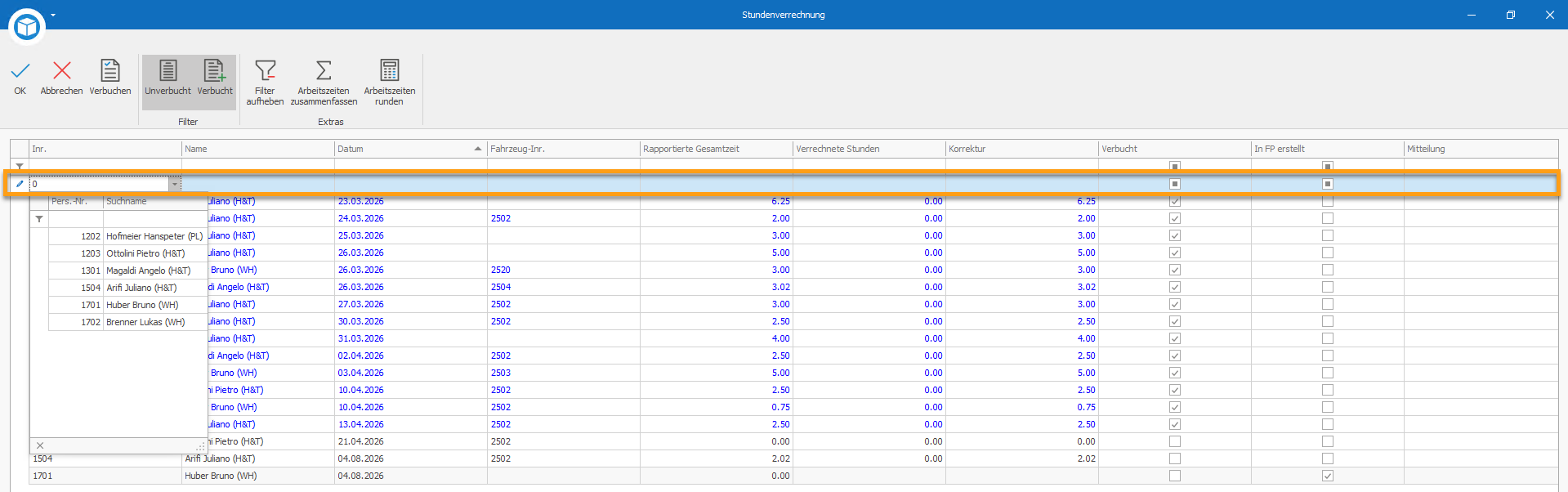Viewport: 1568px width, 492px height.
Task: Click the OK checkmark icon
Action: (20, 71)
